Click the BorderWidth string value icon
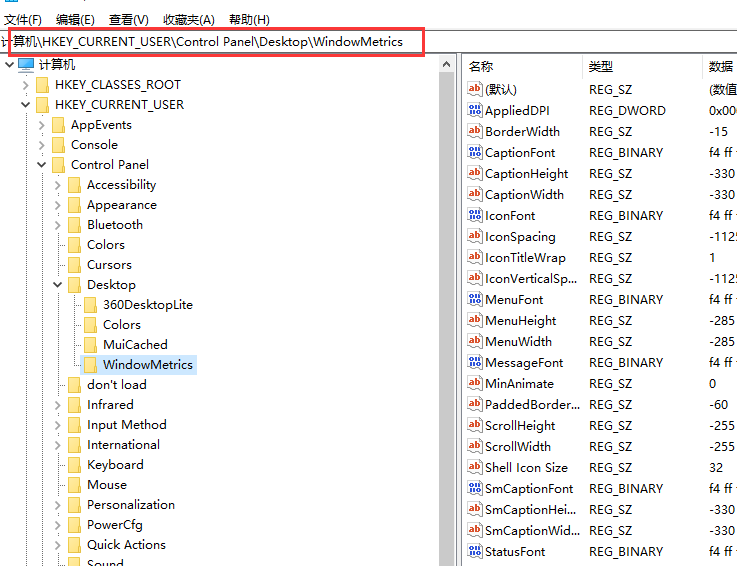Screen dimensions: 737x566 coord(475,132)
